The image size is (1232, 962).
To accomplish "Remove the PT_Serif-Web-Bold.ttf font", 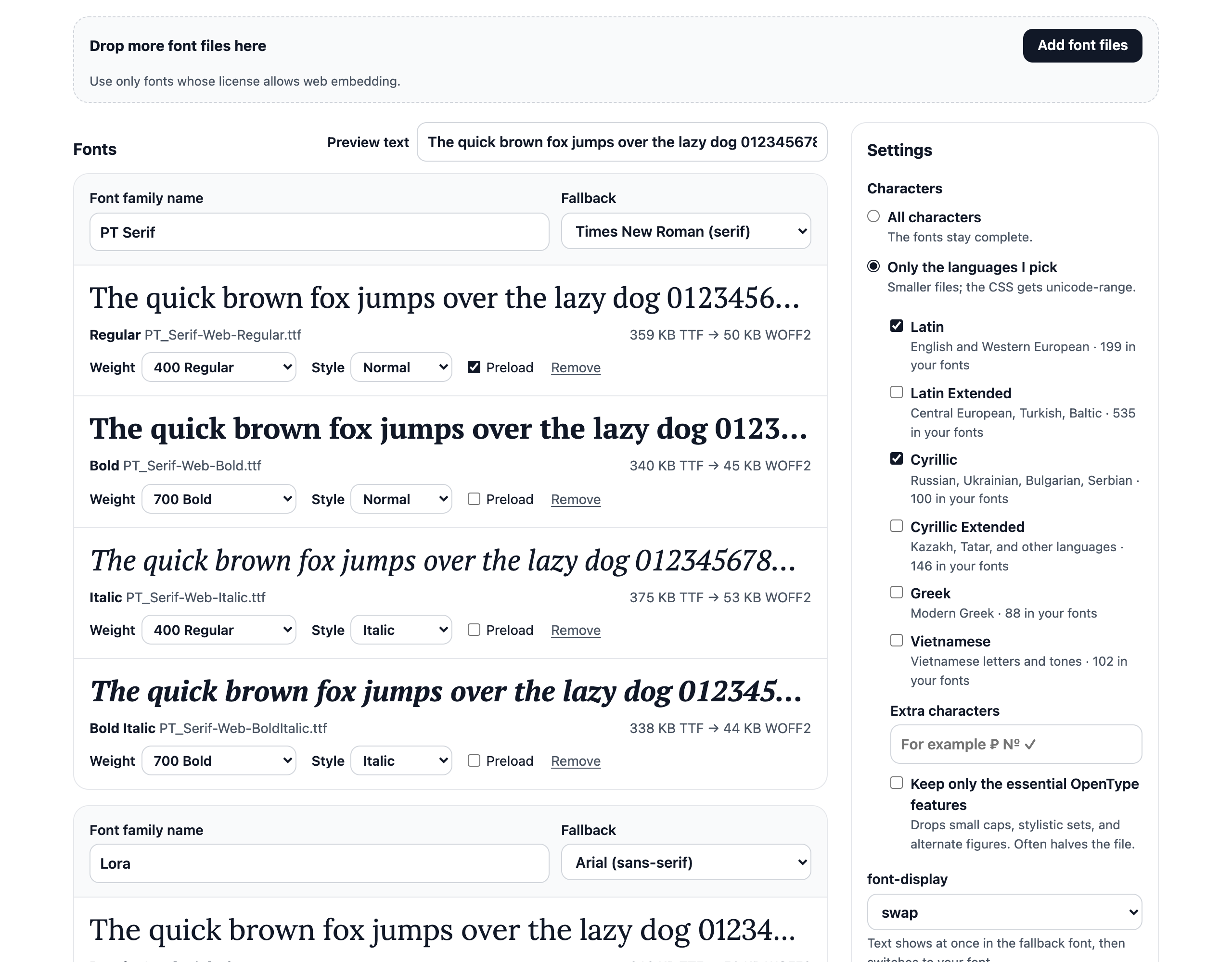I will pos(576,499).
